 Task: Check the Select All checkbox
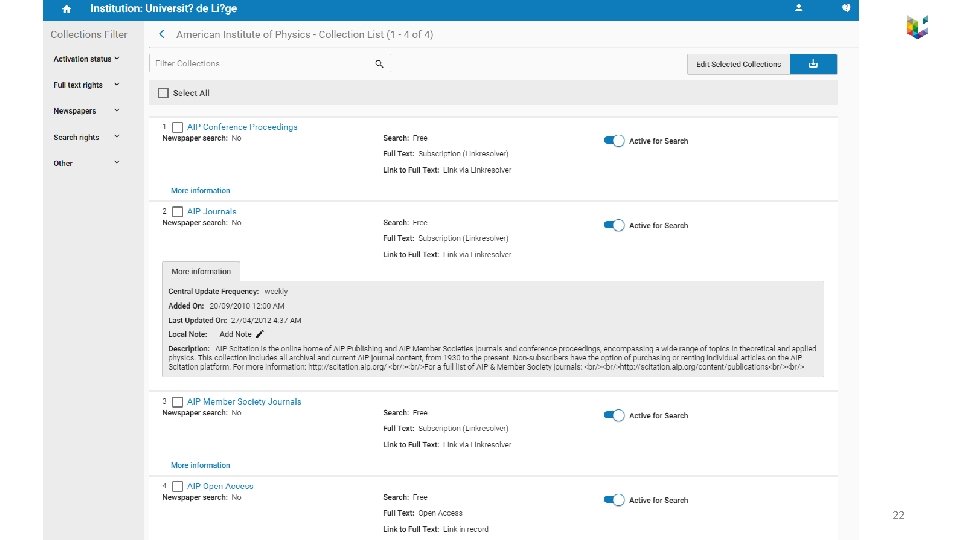click(163, 93)
